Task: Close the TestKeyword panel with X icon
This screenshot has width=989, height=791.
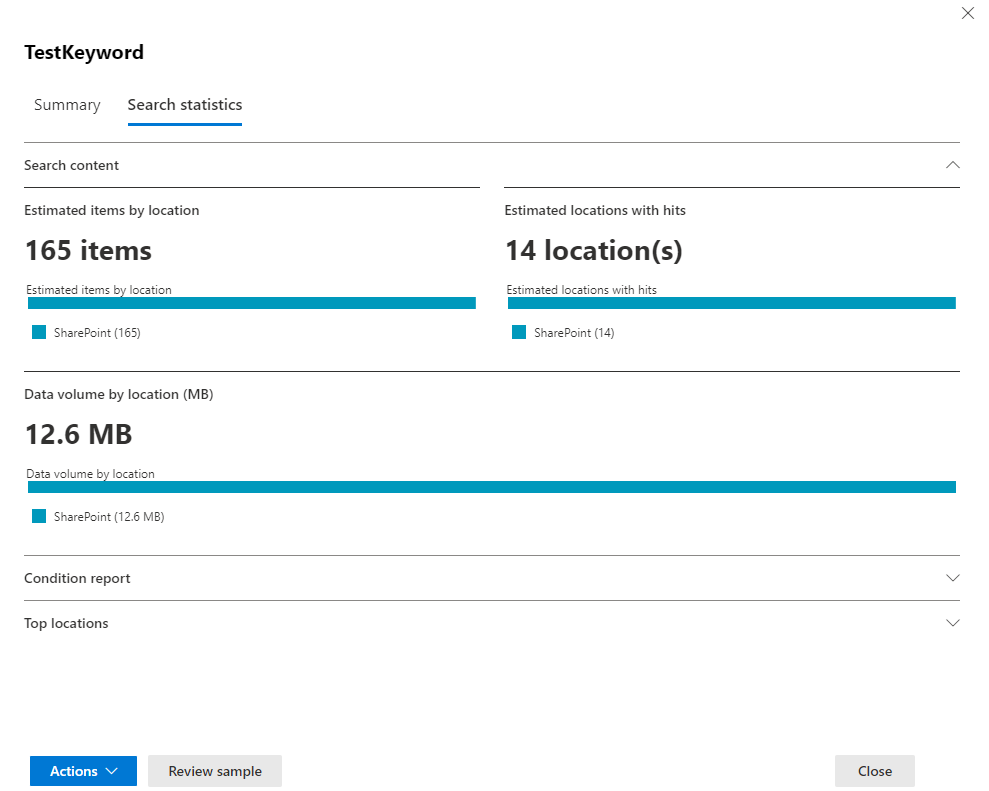Action: pos(967,14)
